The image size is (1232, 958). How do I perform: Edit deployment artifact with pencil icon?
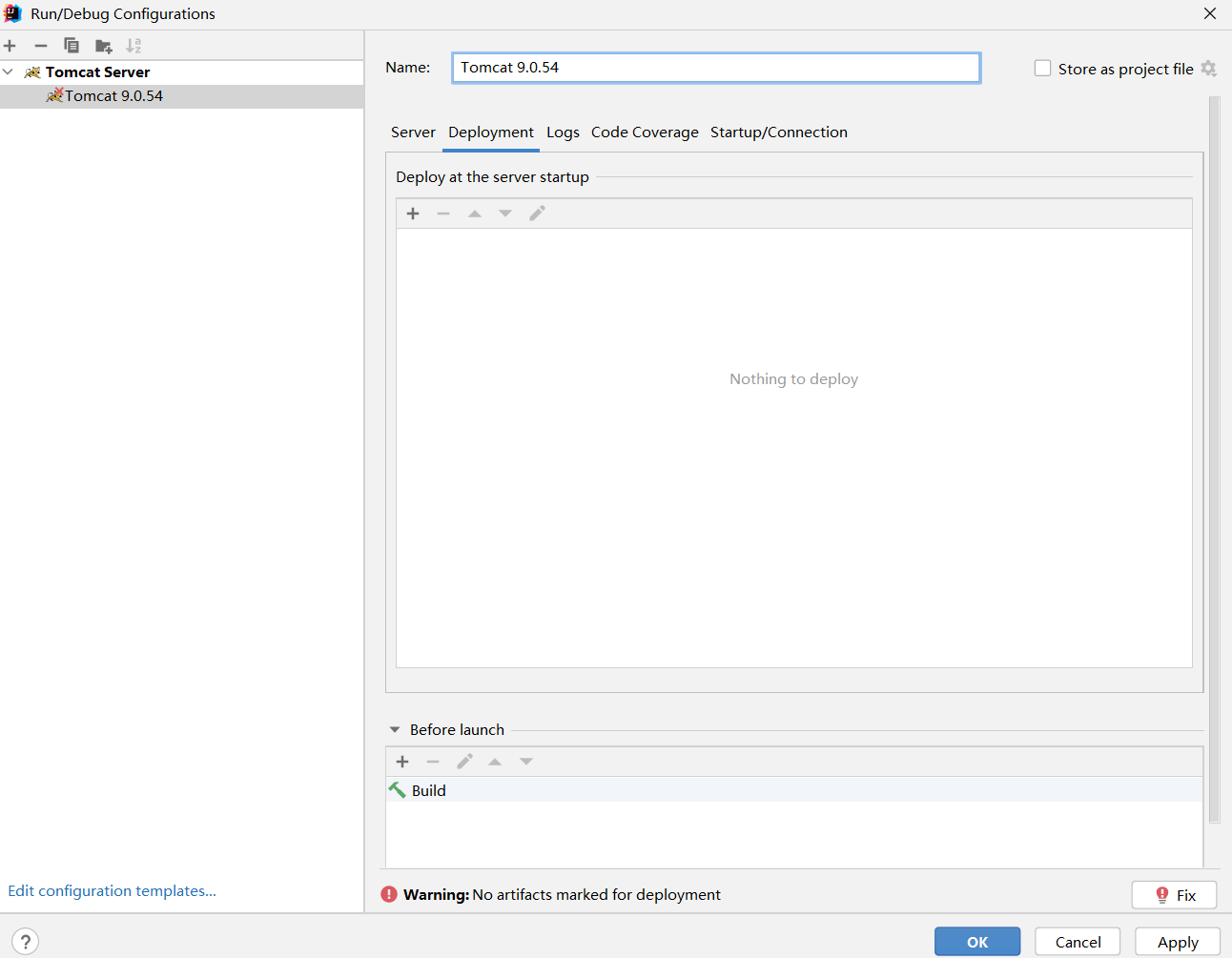(538, 214)
